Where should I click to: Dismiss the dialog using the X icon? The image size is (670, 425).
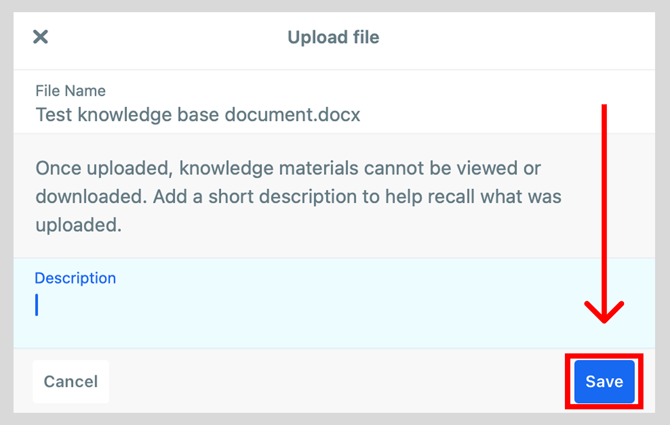tap(41, 37)
